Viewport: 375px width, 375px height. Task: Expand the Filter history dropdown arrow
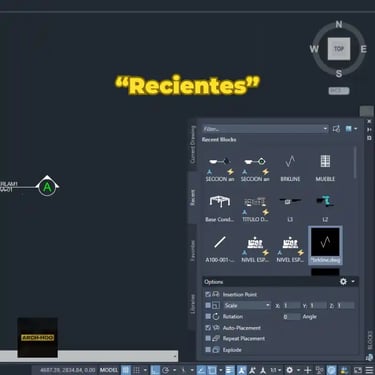pyautogui.click(x=325, y=129)
